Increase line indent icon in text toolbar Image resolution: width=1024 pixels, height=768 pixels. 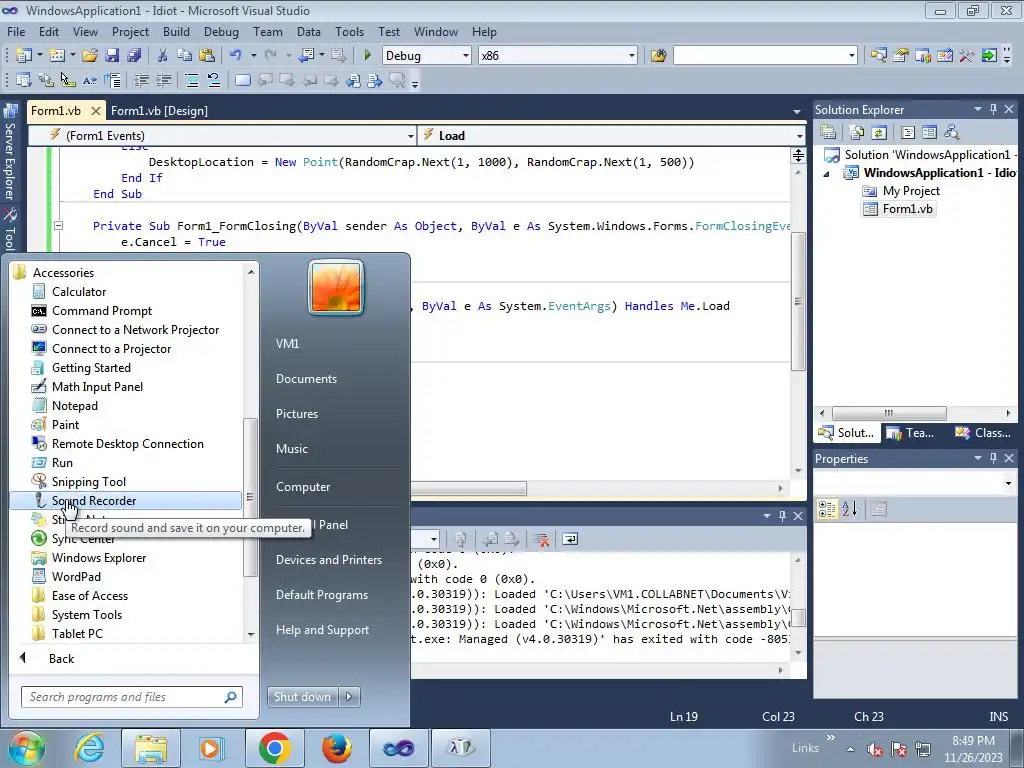coord(163,80)
